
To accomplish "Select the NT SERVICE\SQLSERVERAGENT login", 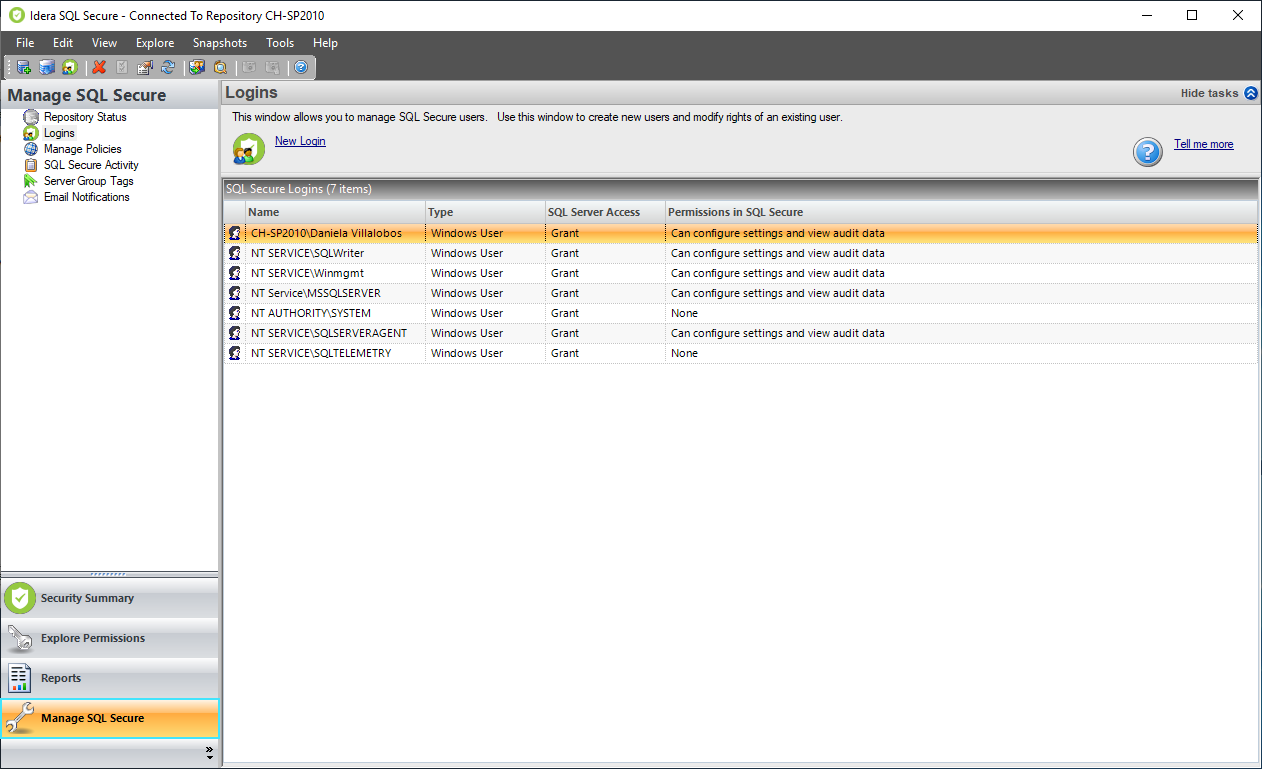I will click(x=741, y=333).
